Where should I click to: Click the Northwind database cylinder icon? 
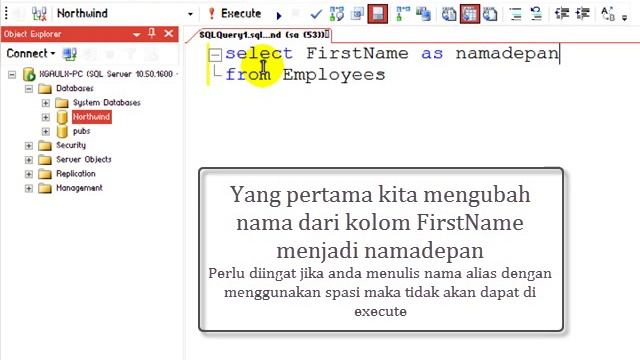click(62, 117)
